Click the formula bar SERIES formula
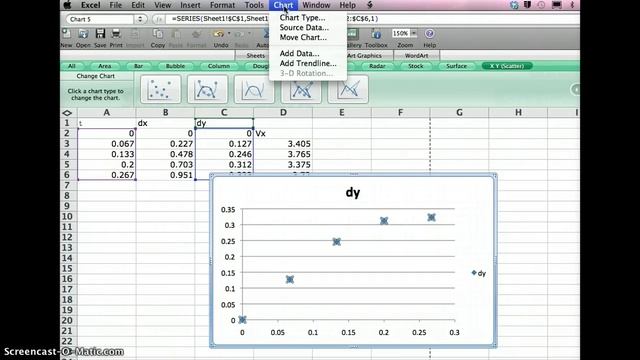Viewport: 640px width, 360px height. [275, 19]
